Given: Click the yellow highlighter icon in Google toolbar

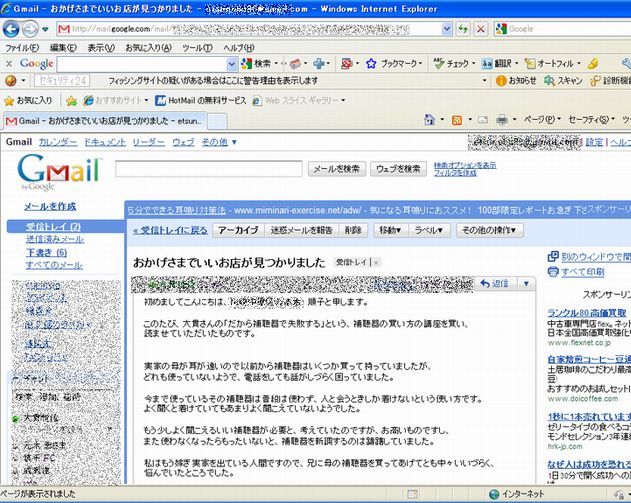Looking at the screenshot, I should tap(593, 64).
